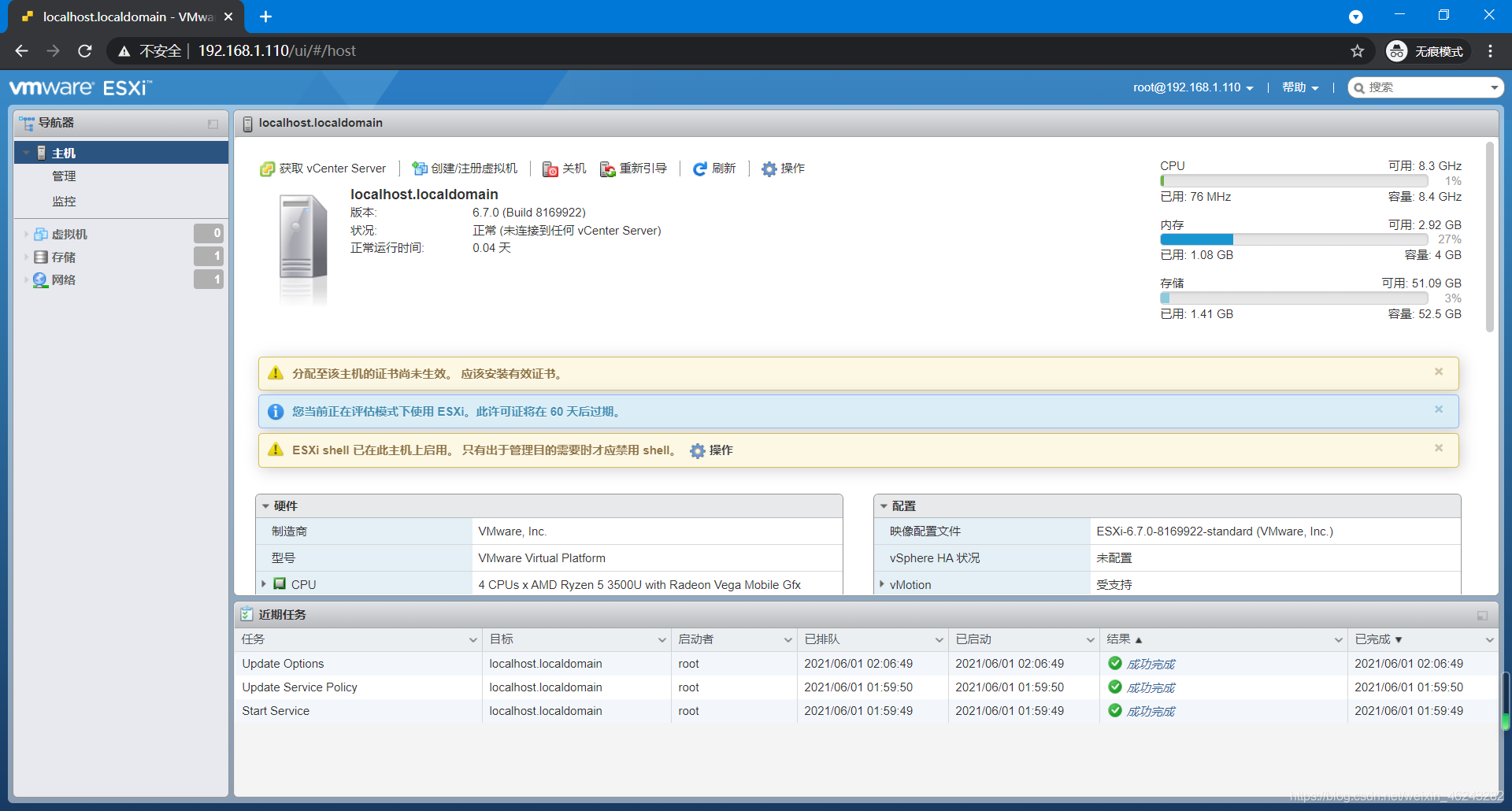Click the VMware ESXi logo
The width and height of the screenshot is (1512, 811).
(x=80, y=87)
